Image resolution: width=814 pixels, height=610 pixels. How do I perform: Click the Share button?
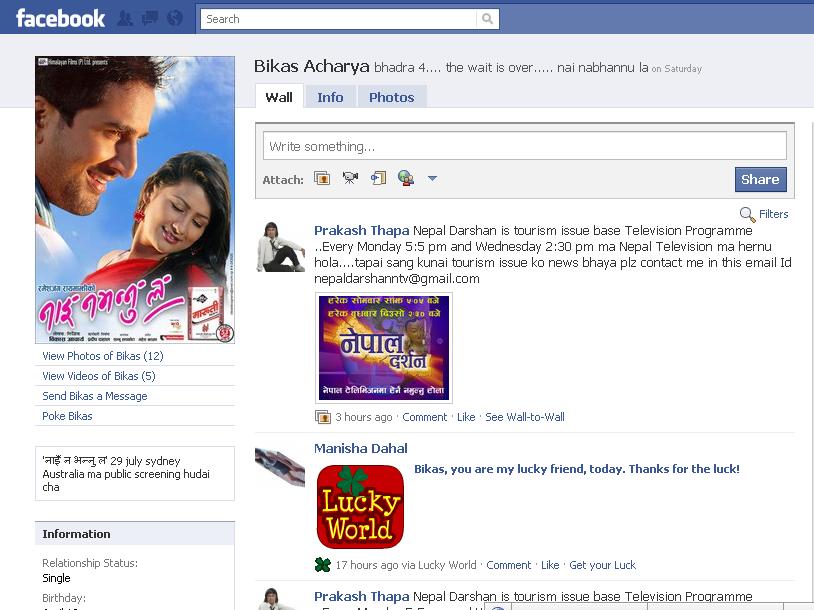761,180
